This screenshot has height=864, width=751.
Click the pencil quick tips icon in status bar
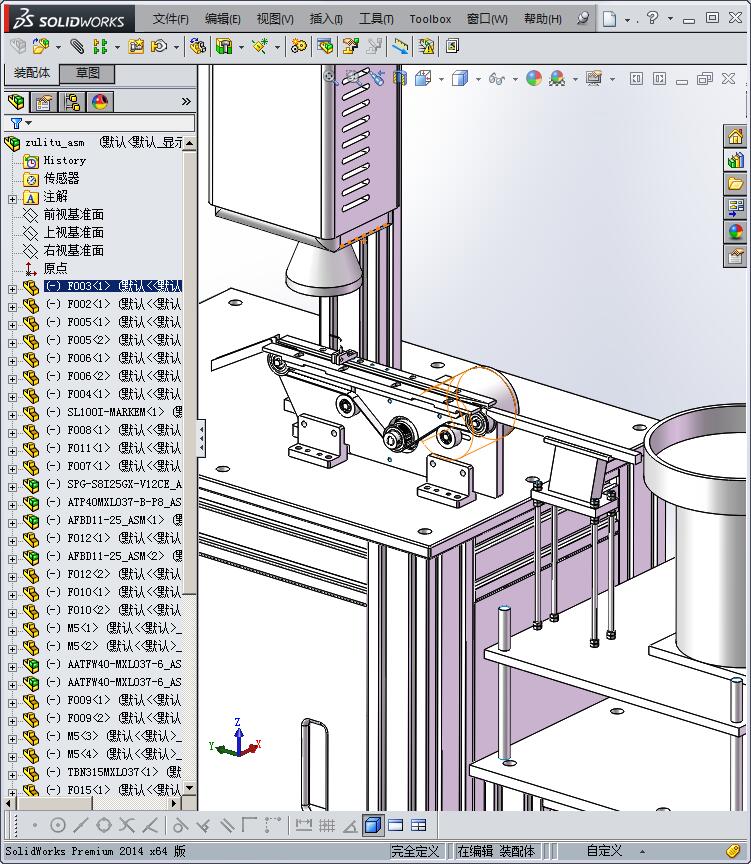[x=733, y=851]
